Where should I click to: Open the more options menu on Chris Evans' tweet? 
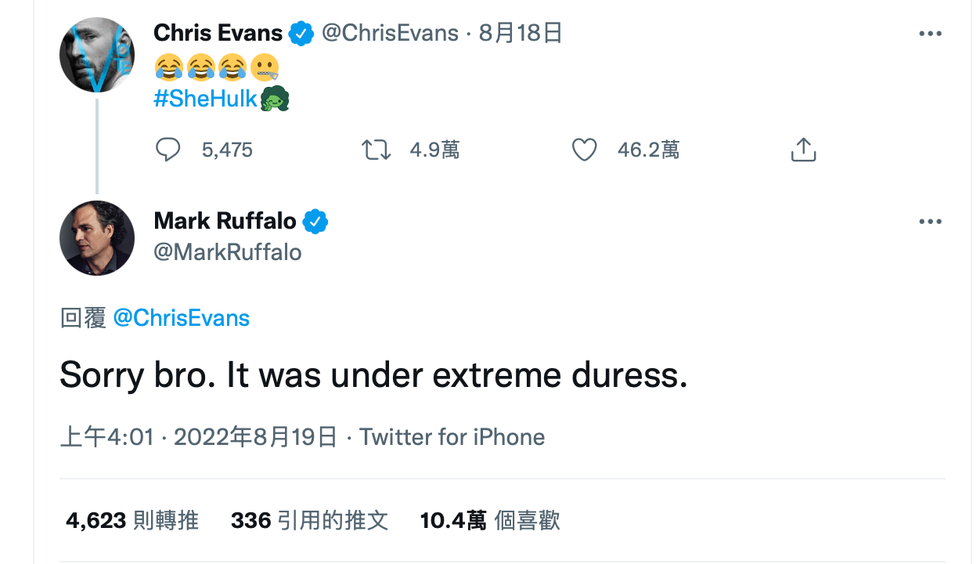(930, 34)
